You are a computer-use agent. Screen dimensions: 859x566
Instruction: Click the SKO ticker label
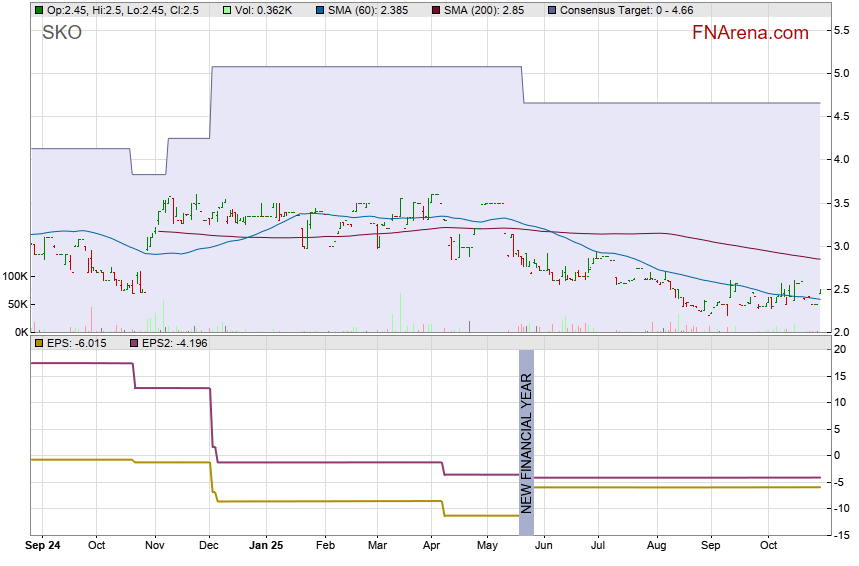(62, 33)
